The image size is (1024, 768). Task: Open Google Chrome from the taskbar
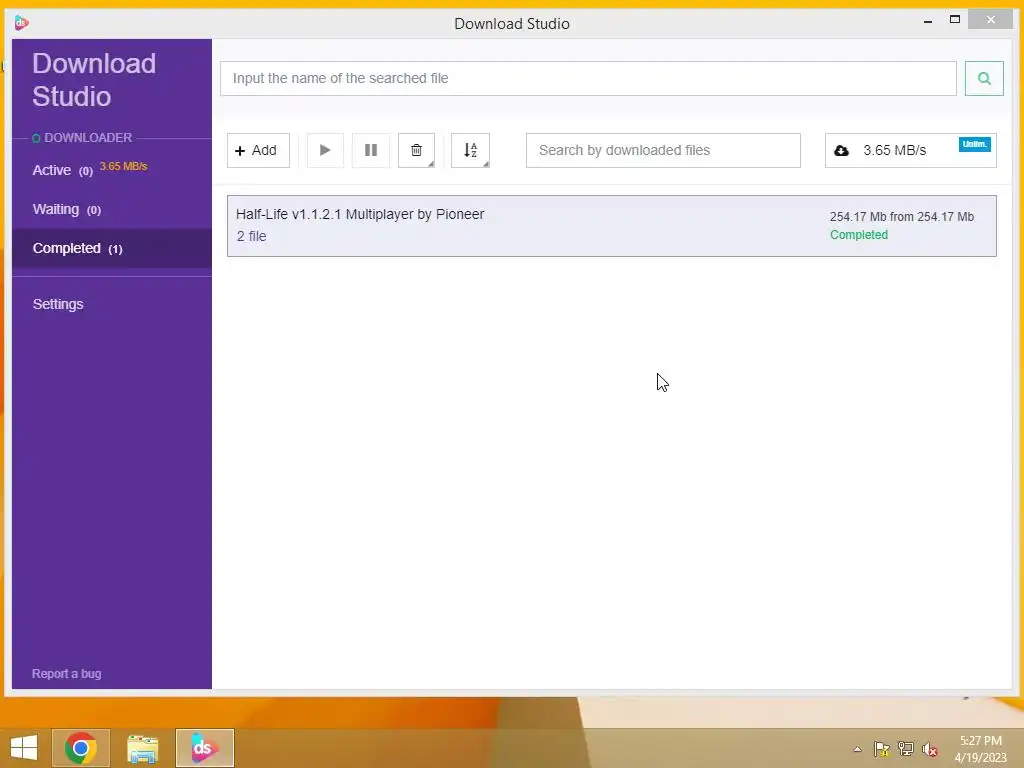pyautogui.click(x=81, y=748)
